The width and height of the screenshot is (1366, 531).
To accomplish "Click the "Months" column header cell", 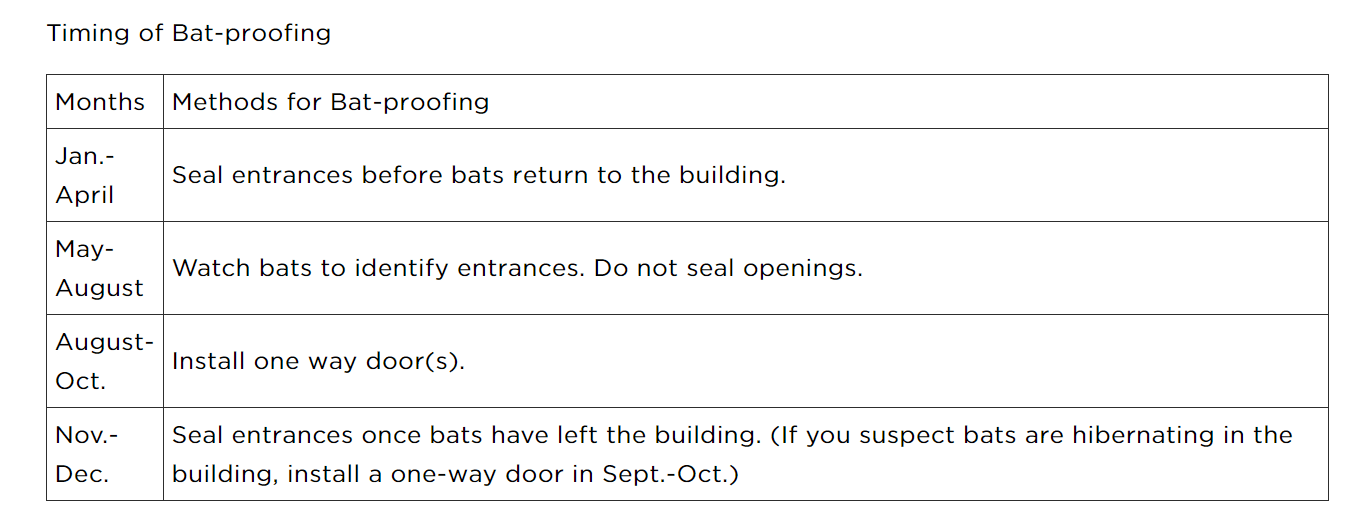I will [100, 102].
